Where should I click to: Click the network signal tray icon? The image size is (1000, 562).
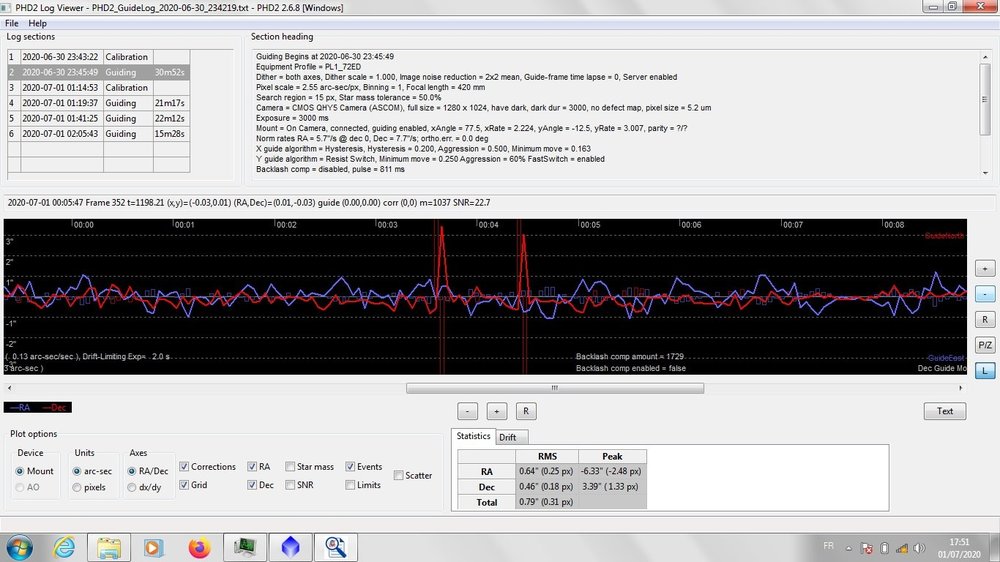(902, 548)
